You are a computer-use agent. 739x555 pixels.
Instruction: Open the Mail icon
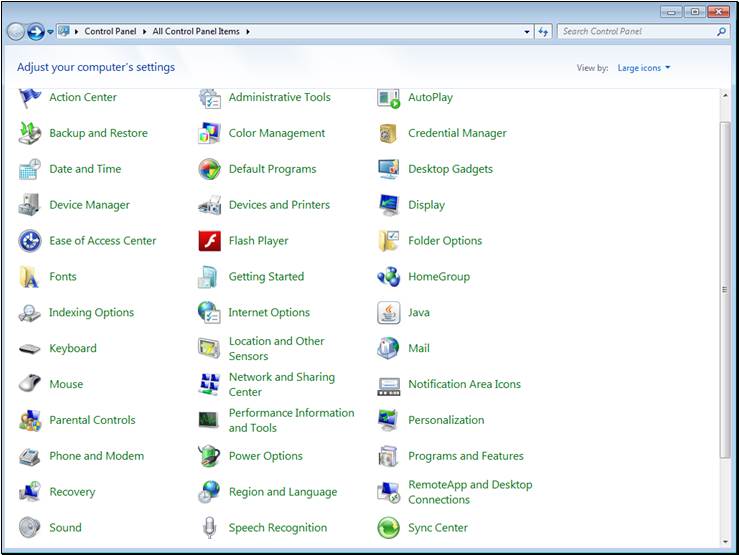click(389, 348)
